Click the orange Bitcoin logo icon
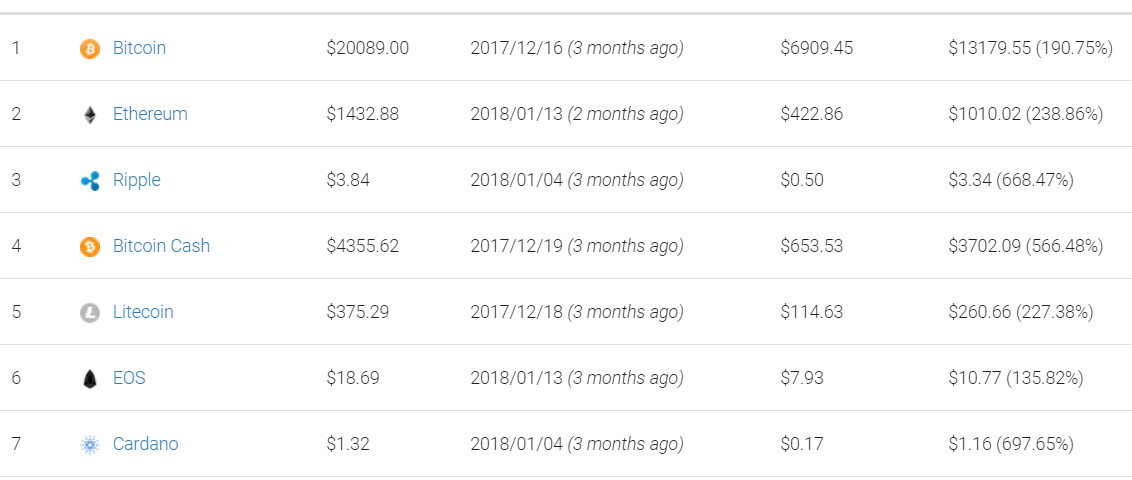Image resolution: width=1132 pixels, height=480 pixels. (90, 48)
